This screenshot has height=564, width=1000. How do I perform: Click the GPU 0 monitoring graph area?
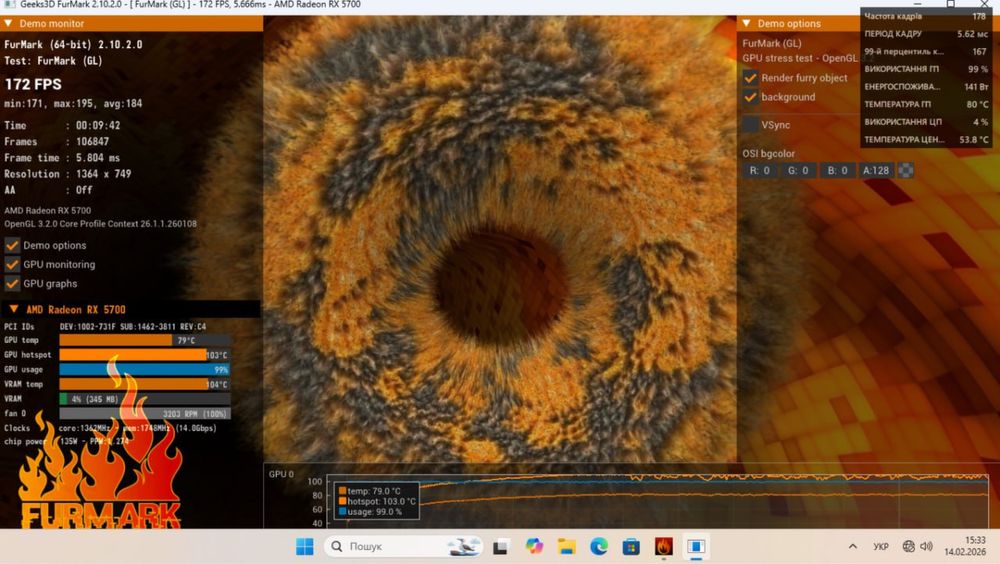(x=657, y=501)
